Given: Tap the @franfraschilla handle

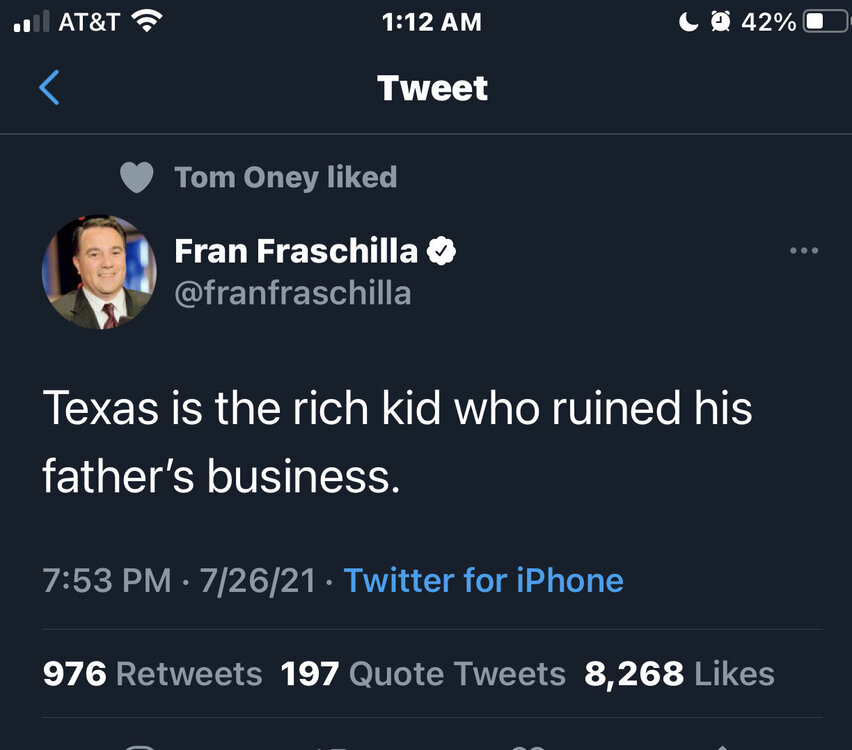Looking at the screenshot, I should pos(292,293).
